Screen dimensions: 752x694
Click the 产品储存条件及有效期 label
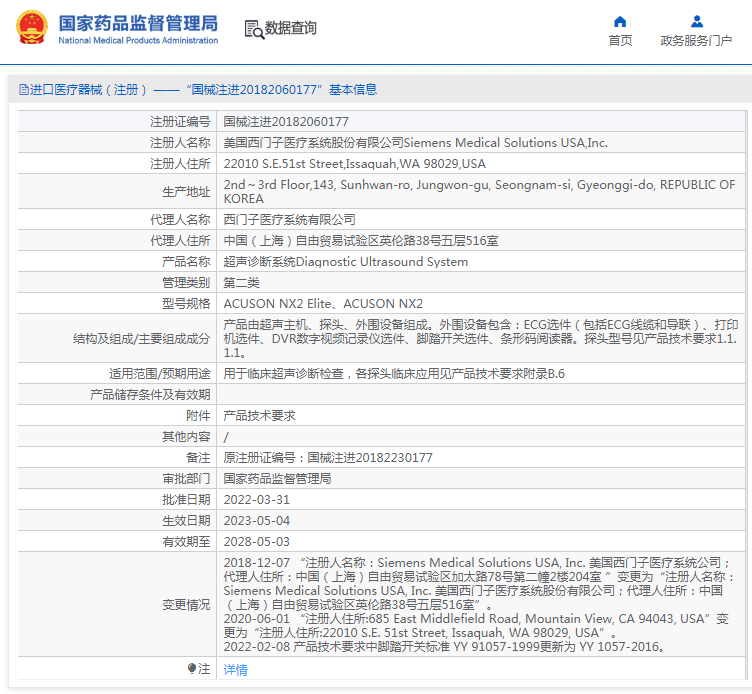[x=150, y=395]
